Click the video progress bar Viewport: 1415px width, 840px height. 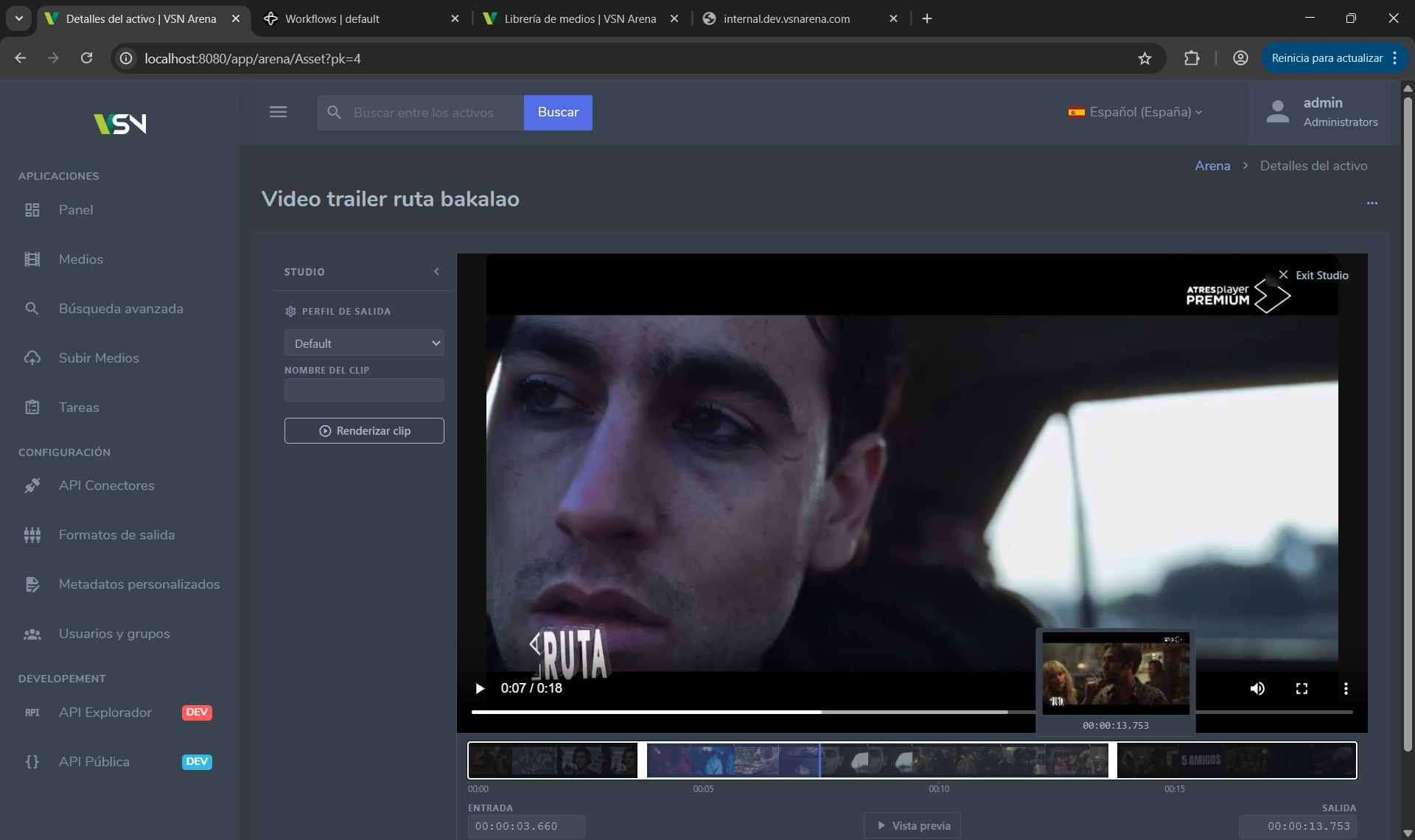[737, 712]
